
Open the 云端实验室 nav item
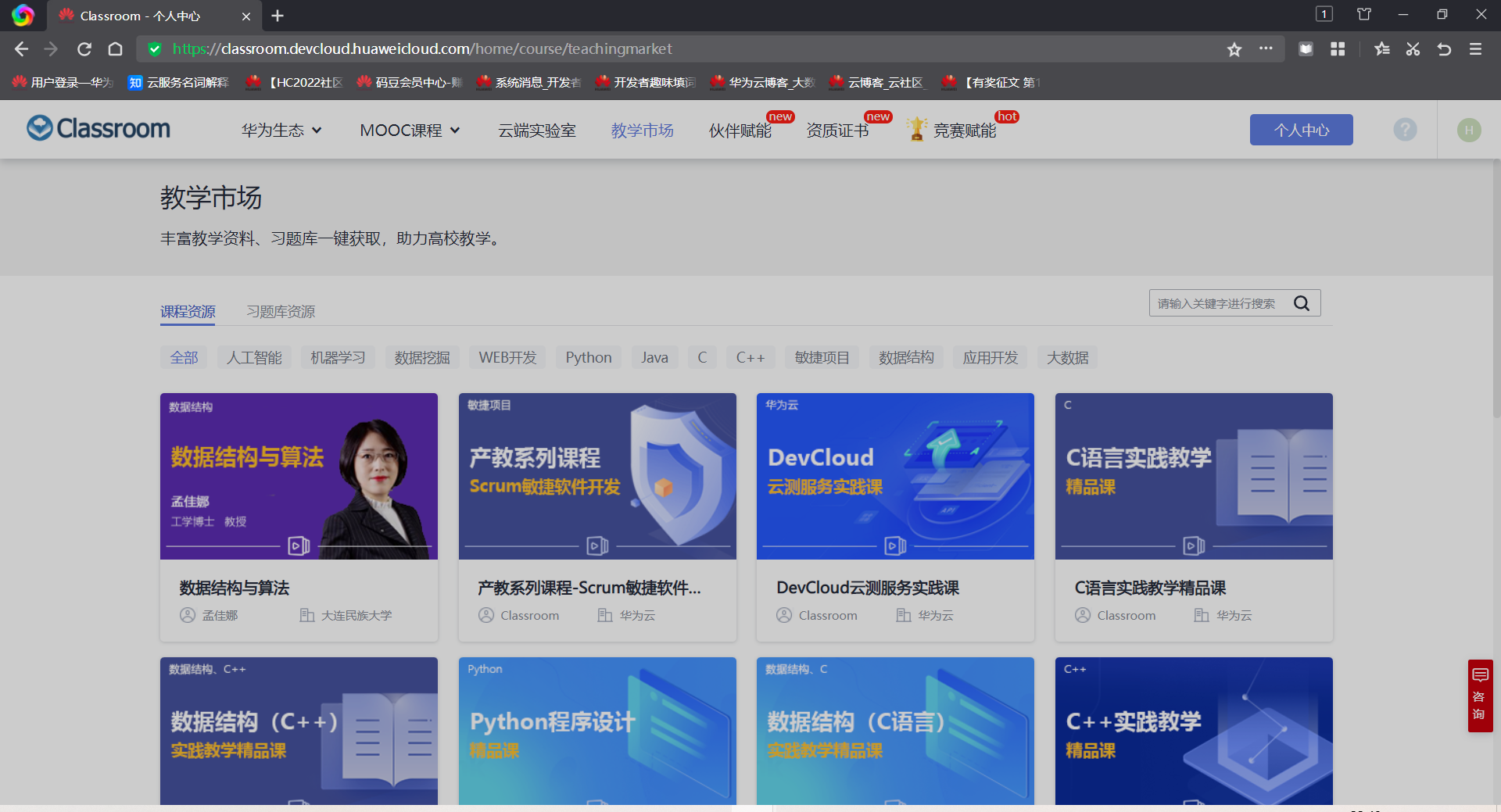tap(537, 131)
